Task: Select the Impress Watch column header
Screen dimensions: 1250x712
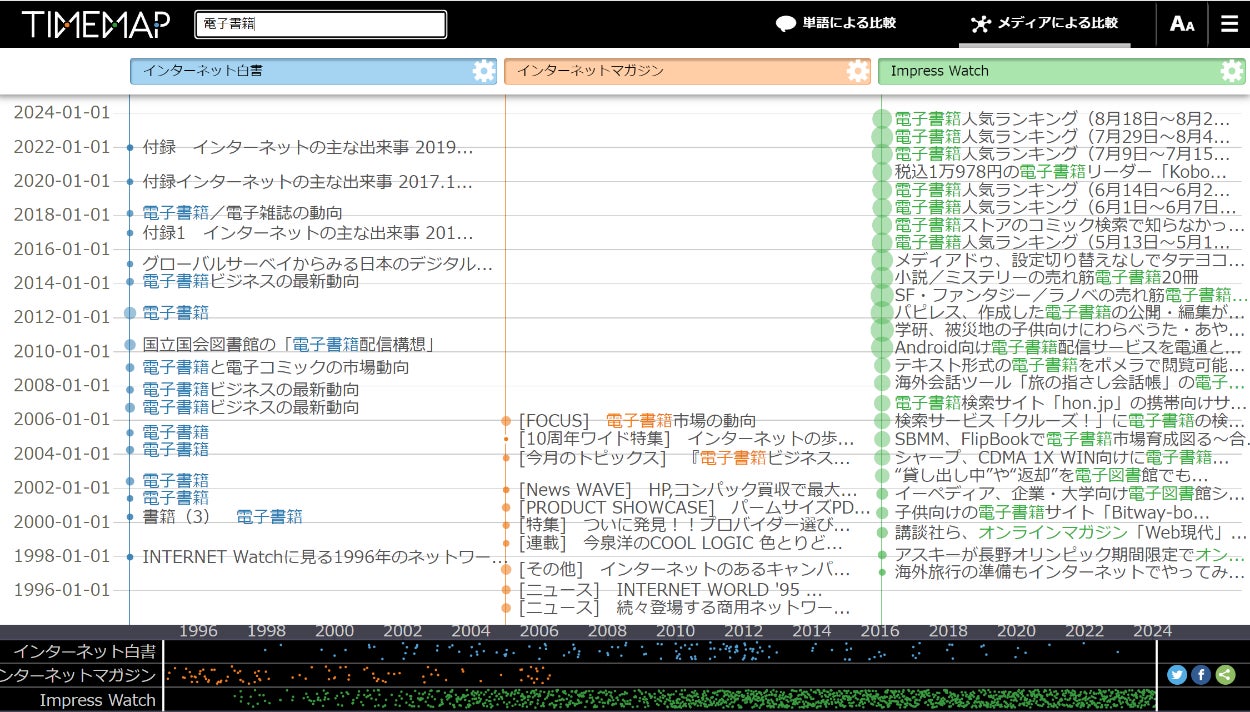Action: click(x=1061, y=71)
